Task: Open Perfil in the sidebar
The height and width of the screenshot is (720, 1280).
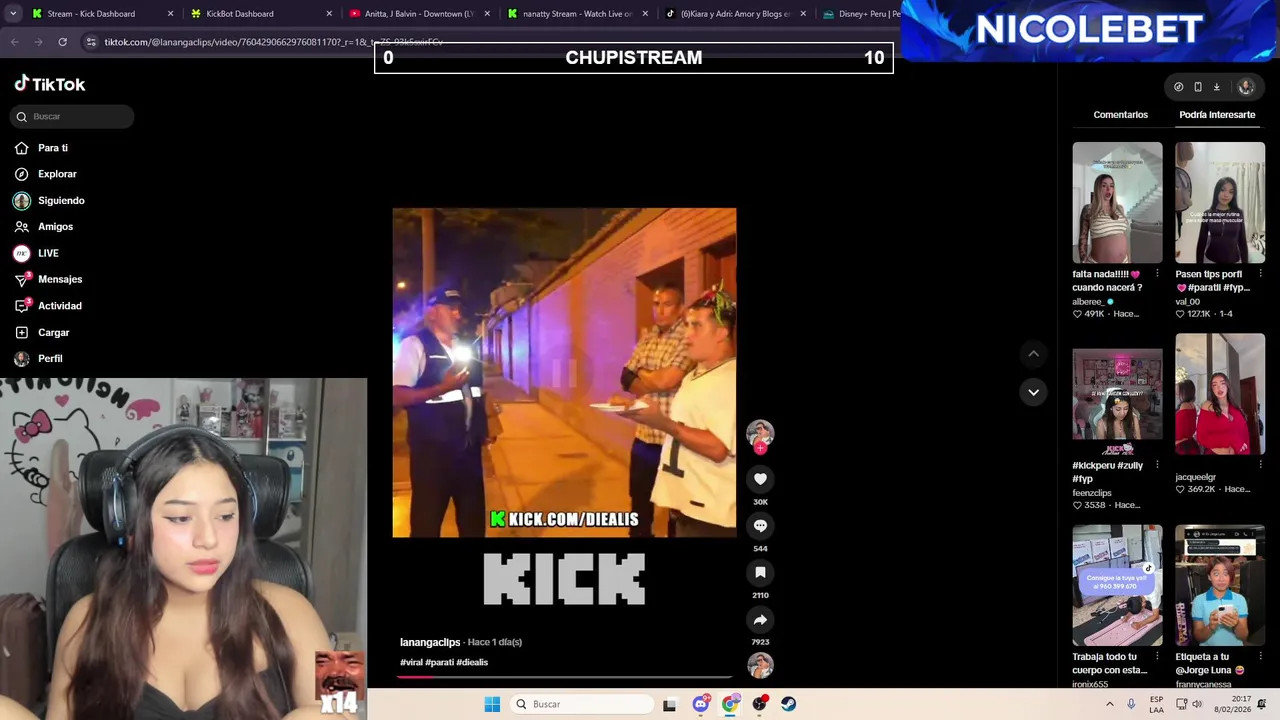Action: 39,358
